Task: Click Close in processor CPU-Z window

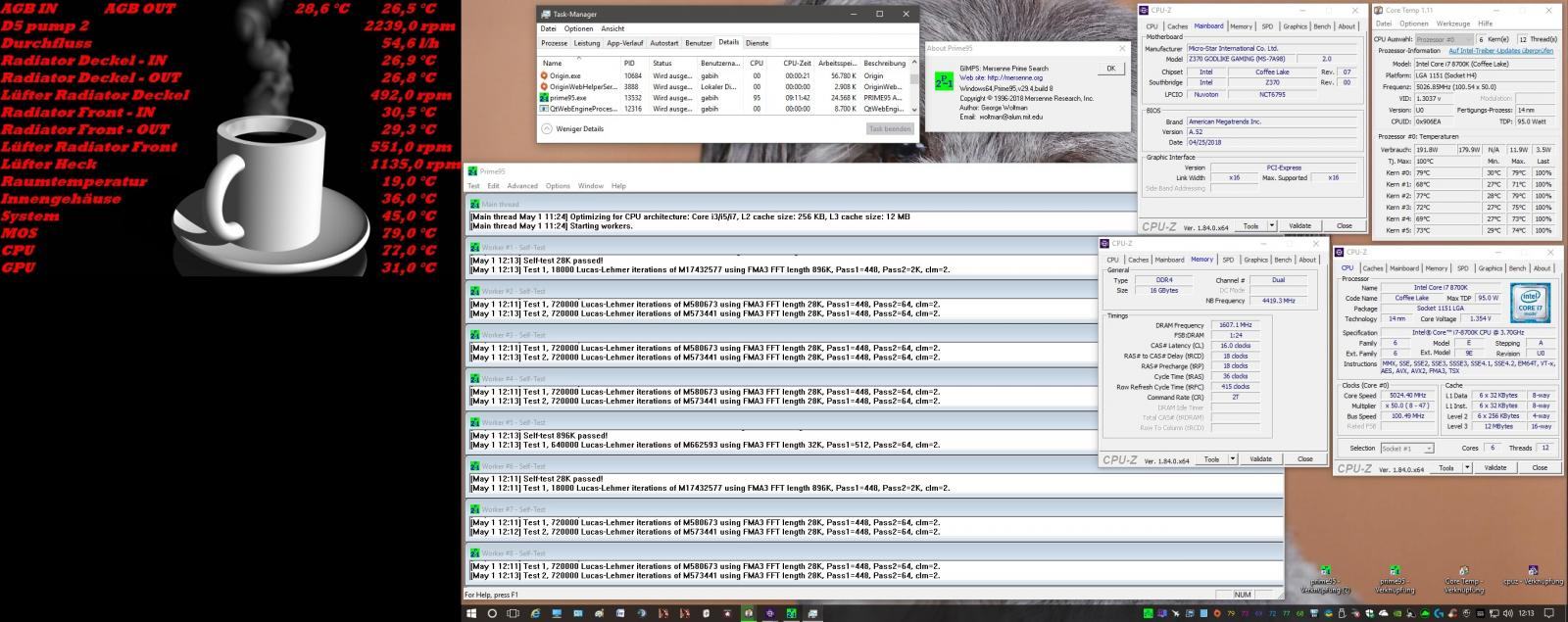Action: pos(1540,467)
